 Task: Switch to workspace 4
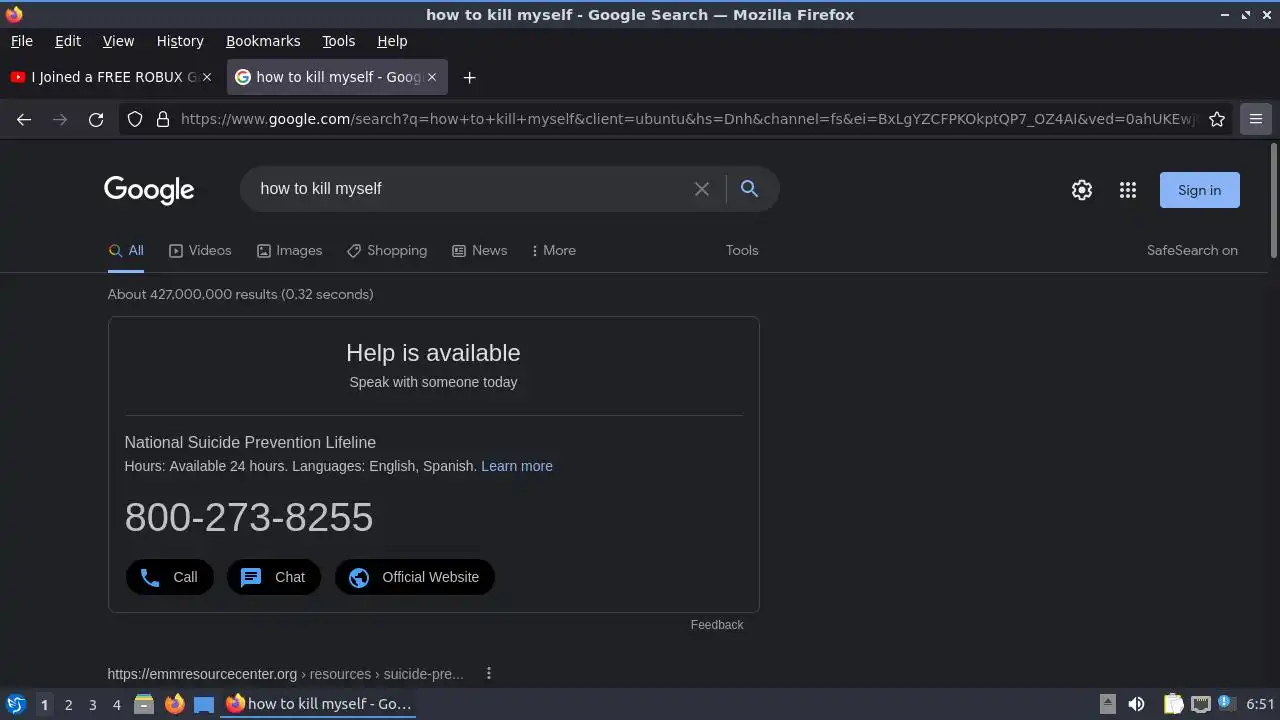tap(116, 704)
